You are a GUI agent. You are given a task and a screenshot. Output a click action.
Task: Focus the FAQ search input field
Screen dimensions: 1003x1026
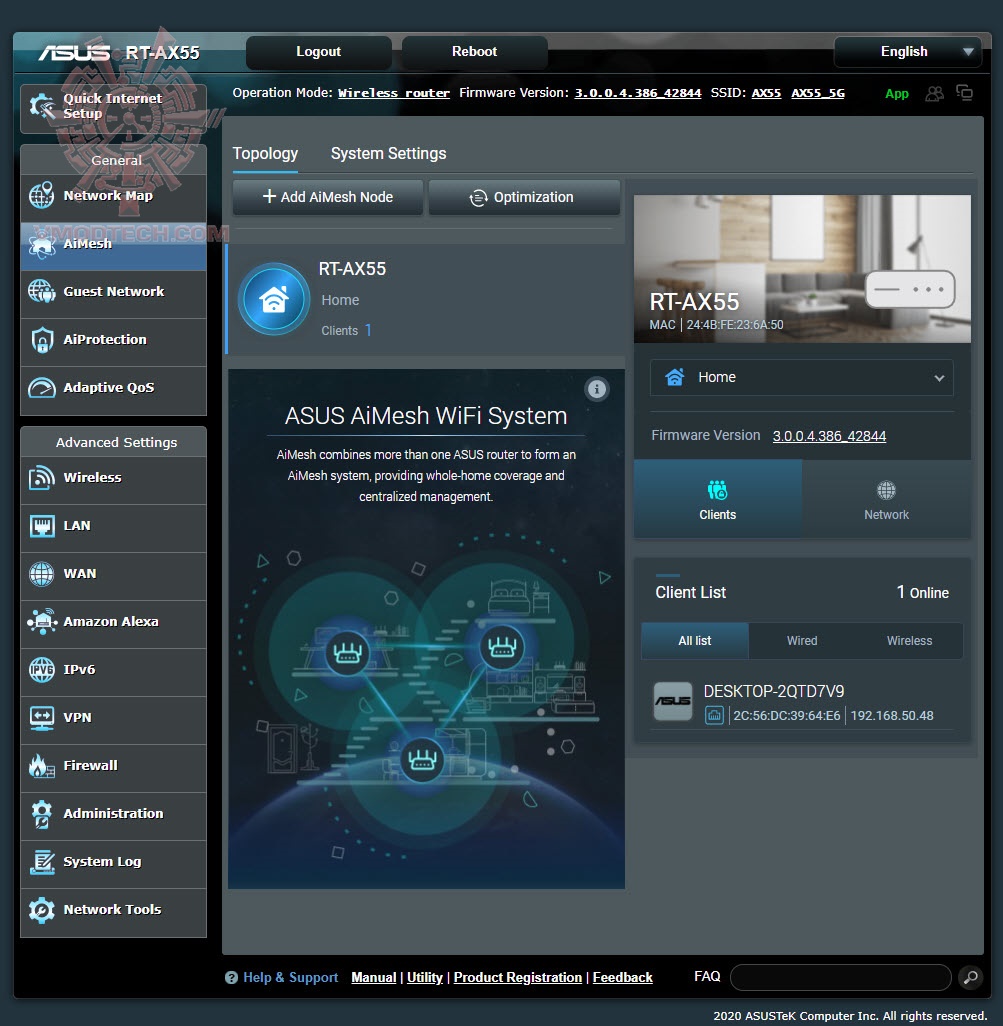[x=840, y=978]
